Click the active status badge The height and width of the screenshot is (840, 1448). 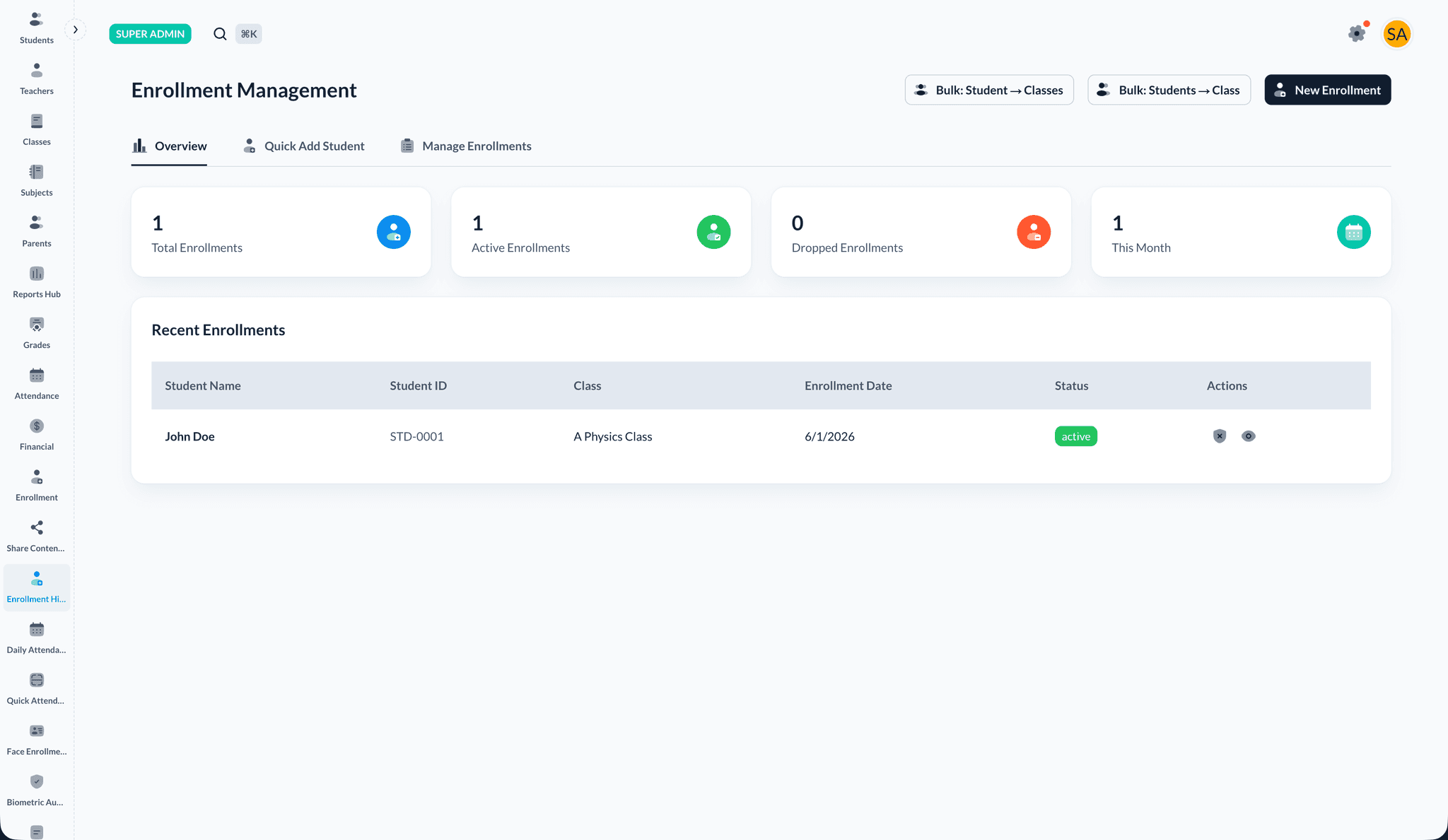click(1075, 436)
